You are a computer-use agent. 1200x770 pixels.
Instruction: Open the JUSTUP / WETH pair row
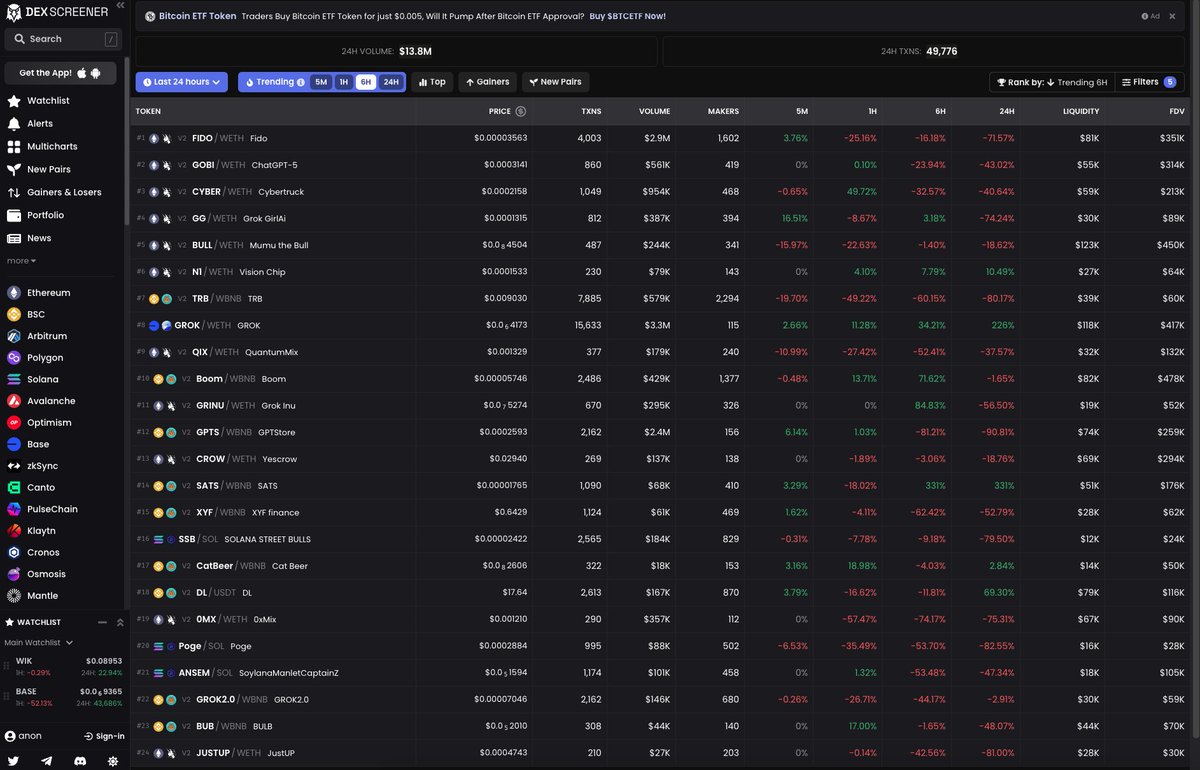662,752
